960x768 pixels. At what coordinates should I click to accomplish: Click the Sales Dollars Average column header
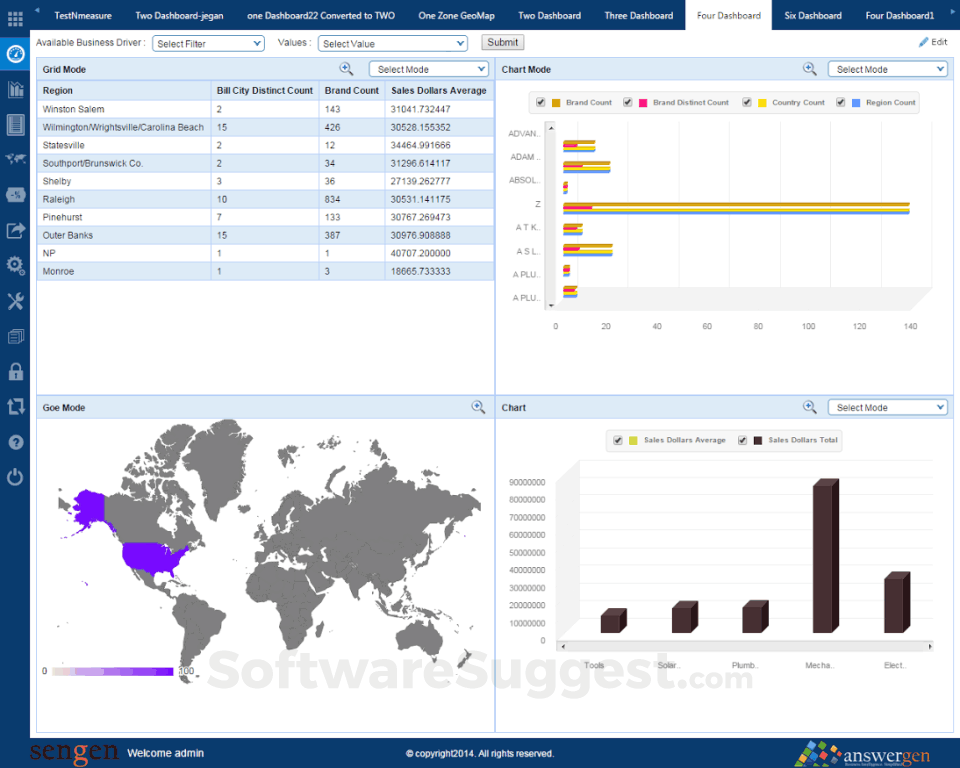(439, 91)
